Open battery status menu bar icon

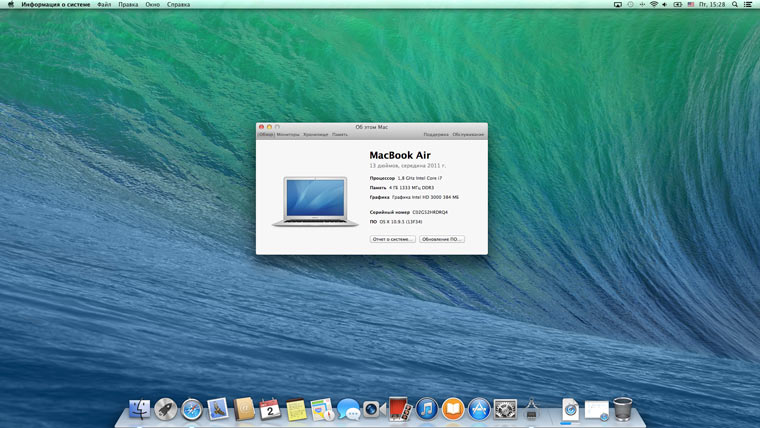[x=678, y=4]
